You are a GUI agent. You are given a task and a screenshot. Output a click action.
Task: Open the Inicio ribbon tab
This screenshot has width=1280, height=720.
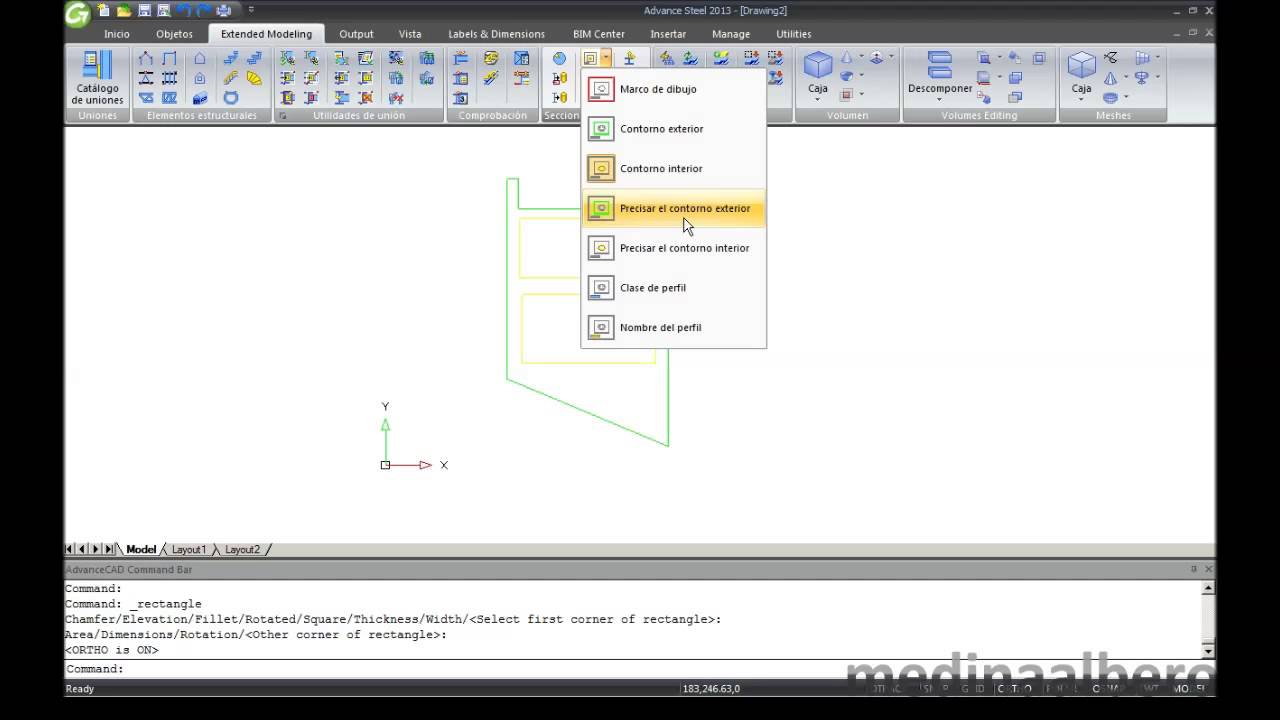(x=117, y=34)
